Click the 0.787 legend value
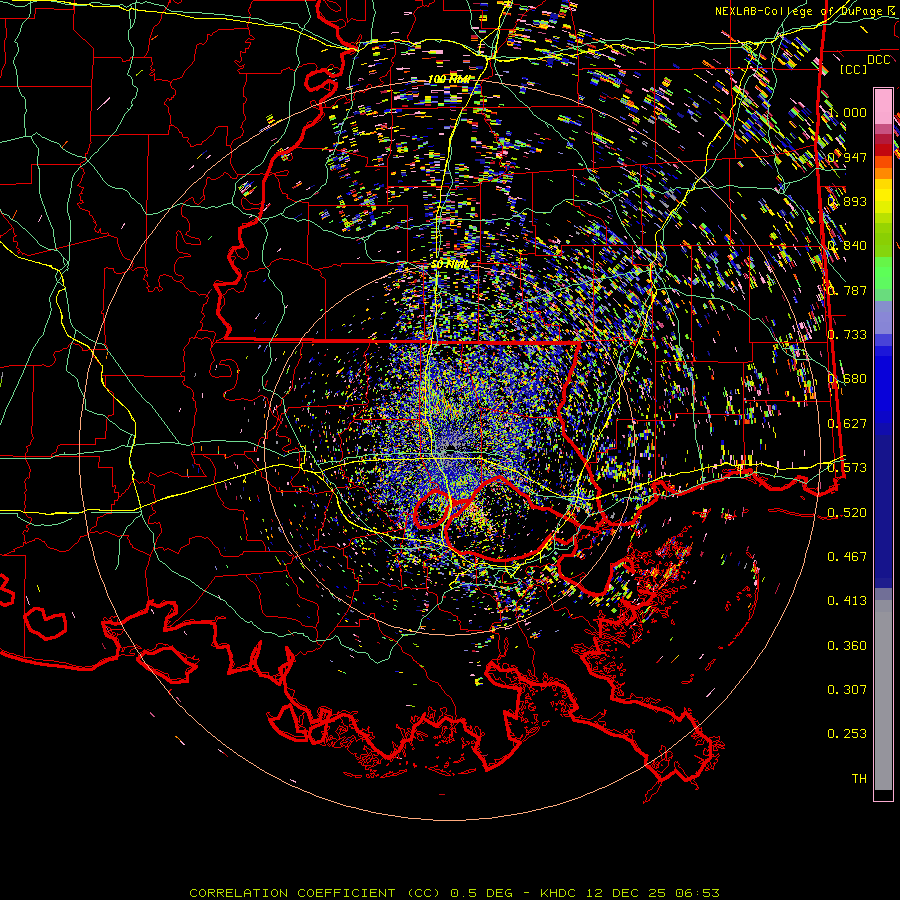900x900 pixels. (847, 290)
